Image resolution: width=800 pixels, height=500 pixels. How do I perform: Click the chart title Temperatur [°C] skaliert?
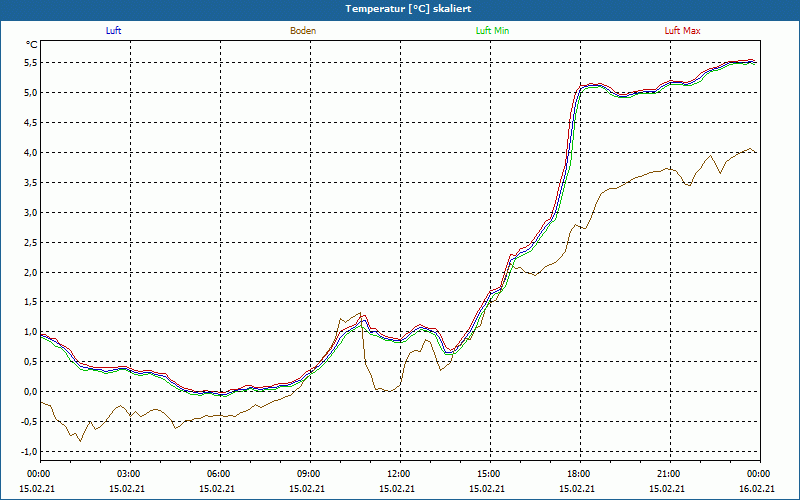pos(408,9)
